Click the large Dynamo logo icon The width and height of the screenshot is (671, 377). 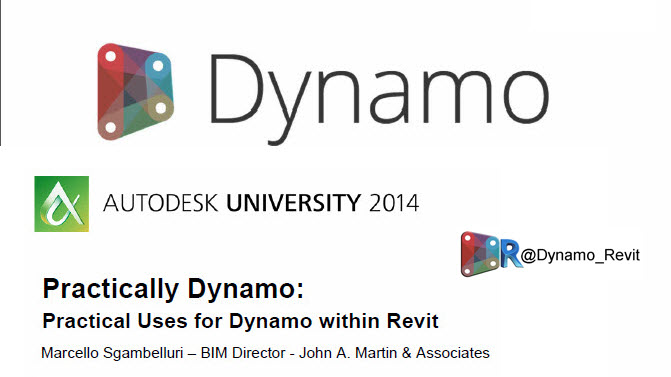[x=135, y=92]
